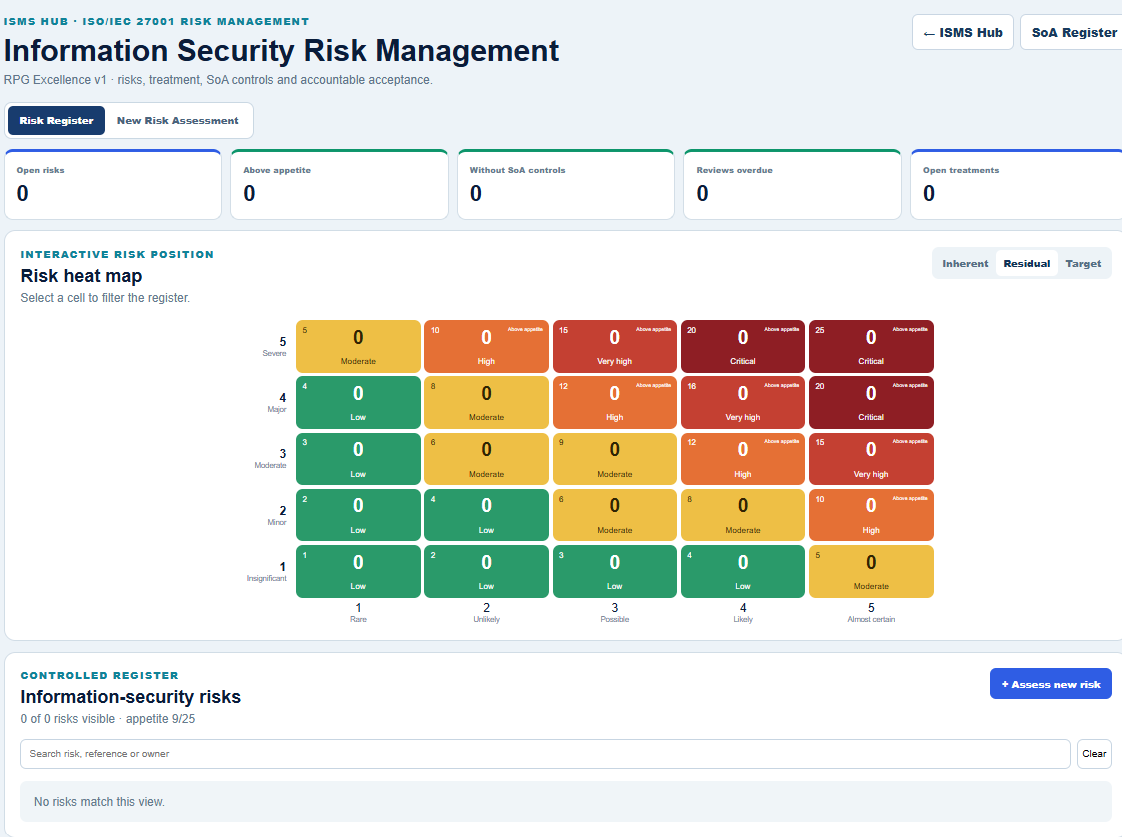Select heat map cell Major impact, Almost certain (20)
1122x837 pixels.
pyautogui.click(x=871, y=403)
